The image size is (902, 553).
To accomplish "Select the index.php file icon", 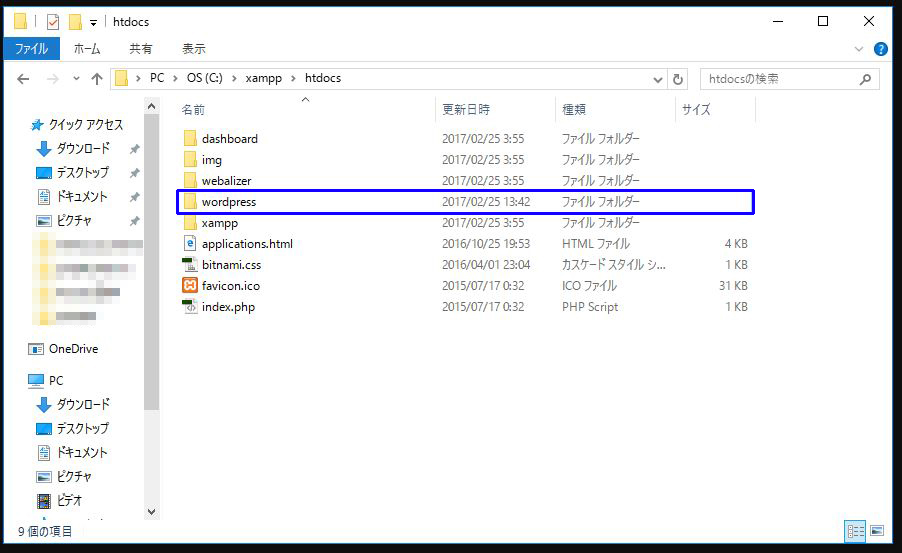I will 190,307.
